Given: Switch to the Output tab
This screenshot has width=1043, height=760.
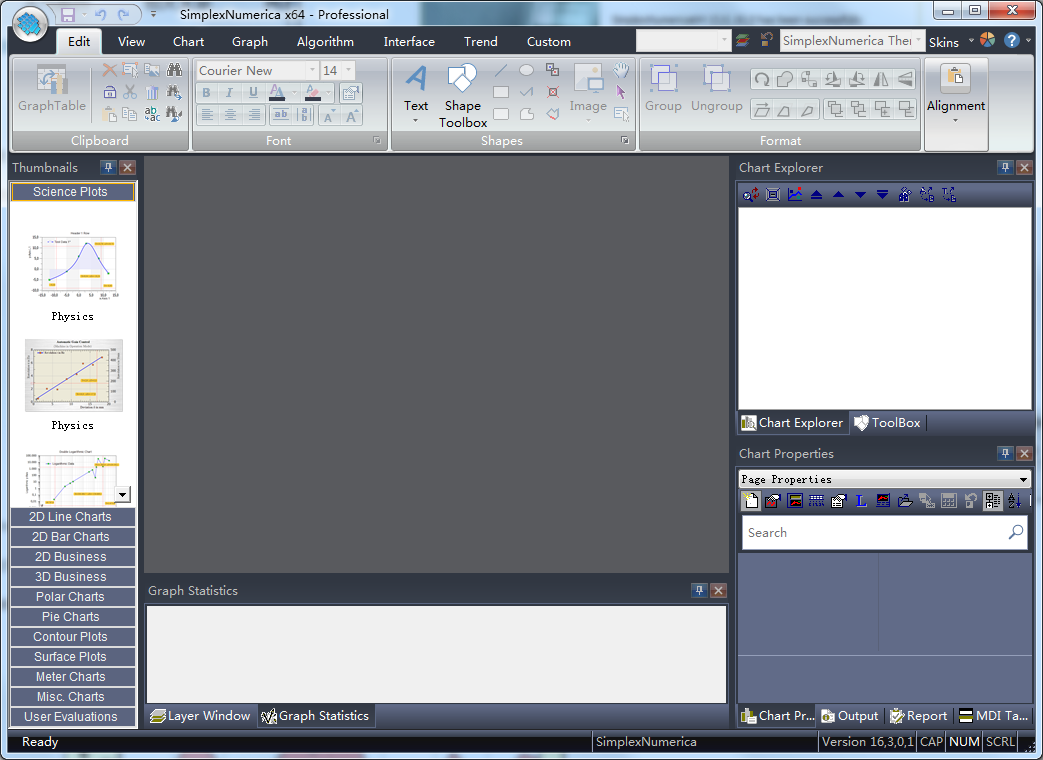Looking at the screenshot, I should (x=850, y=715).
